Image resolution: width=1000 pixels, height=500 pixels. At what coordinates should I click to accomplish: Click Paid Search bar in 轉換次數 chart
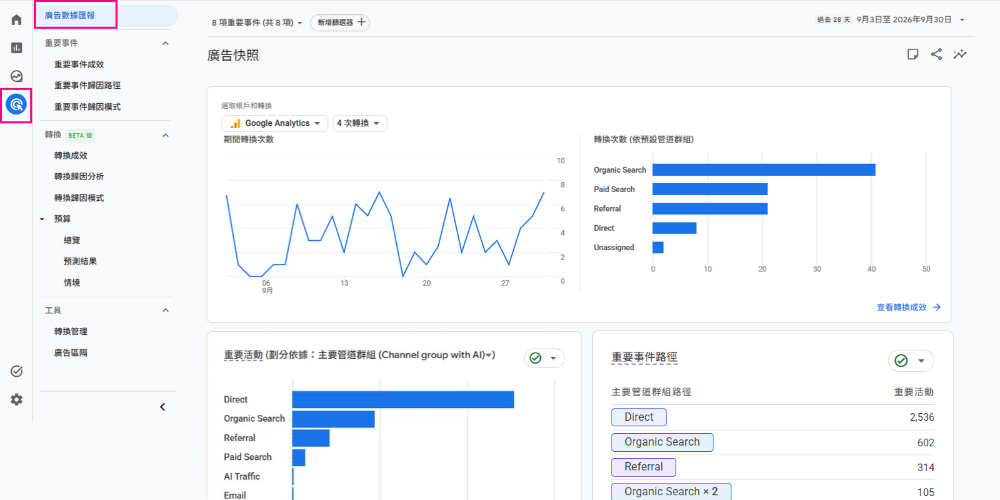pyautogui.click(x=710, y=189)
